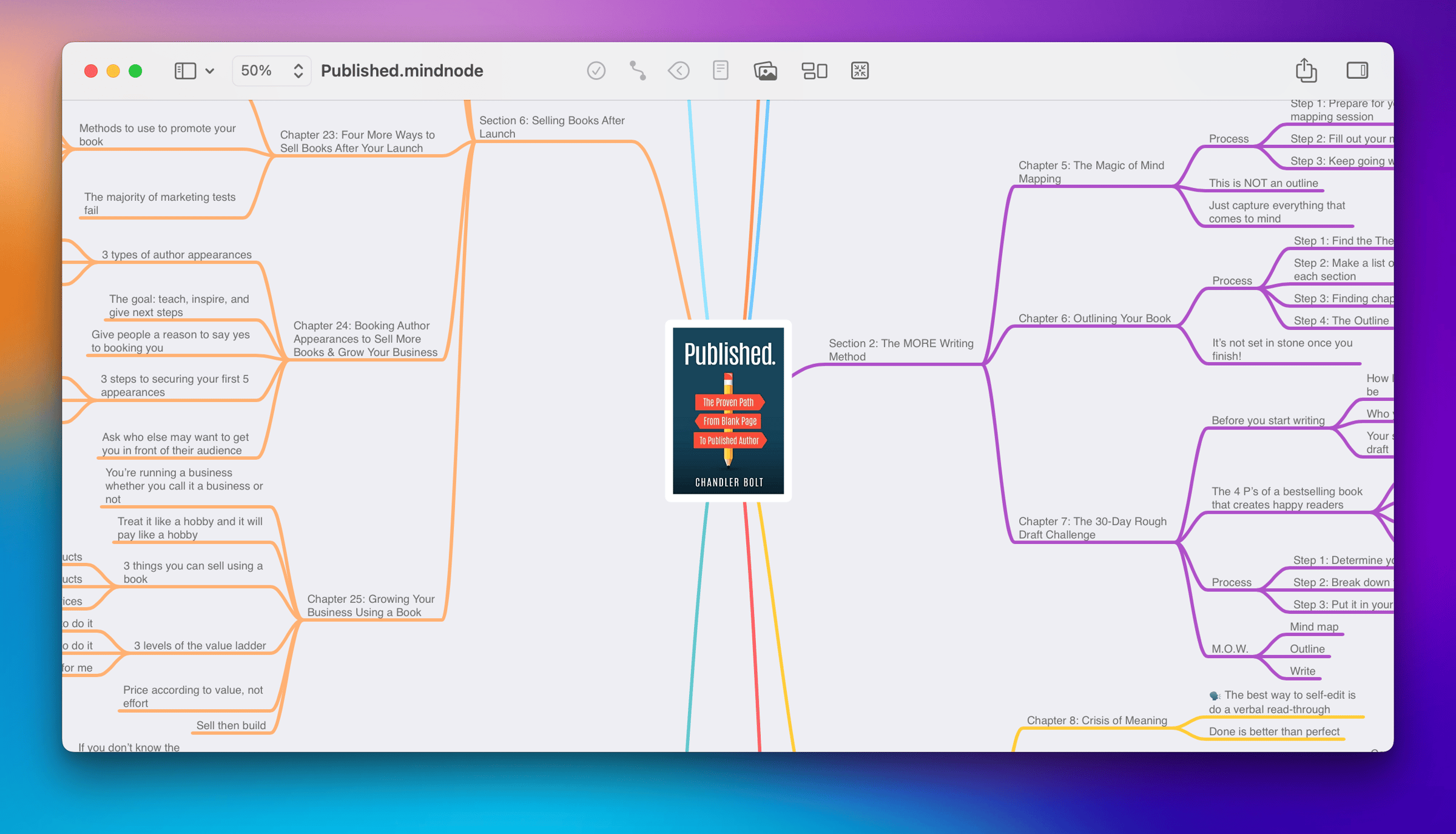Select node Treat it like a hobby
Viewport: 1456px width, 834px height.
190,528
